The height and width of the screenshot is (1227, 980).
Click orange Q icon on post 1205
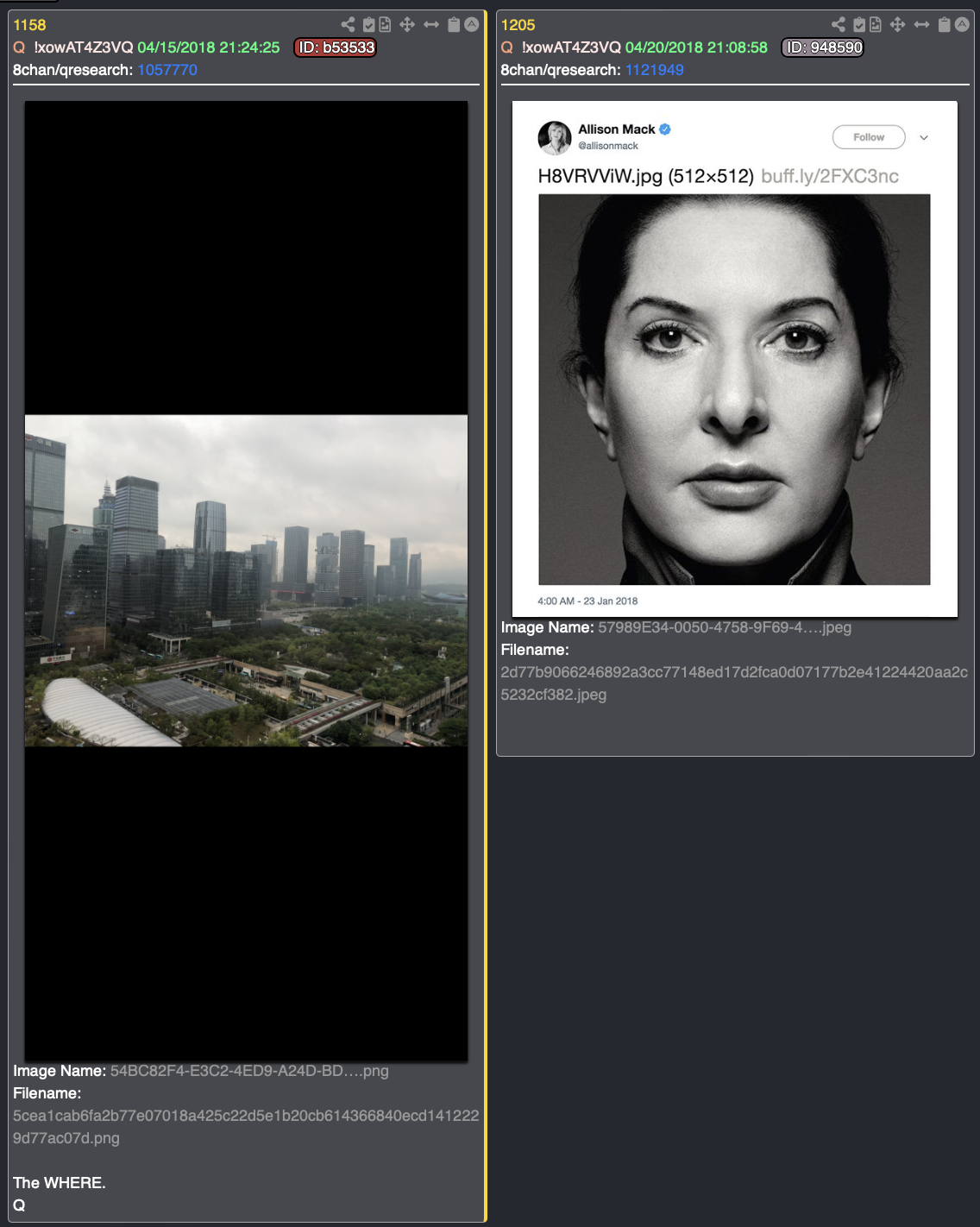pyautogui.click(x=507, y=47)
